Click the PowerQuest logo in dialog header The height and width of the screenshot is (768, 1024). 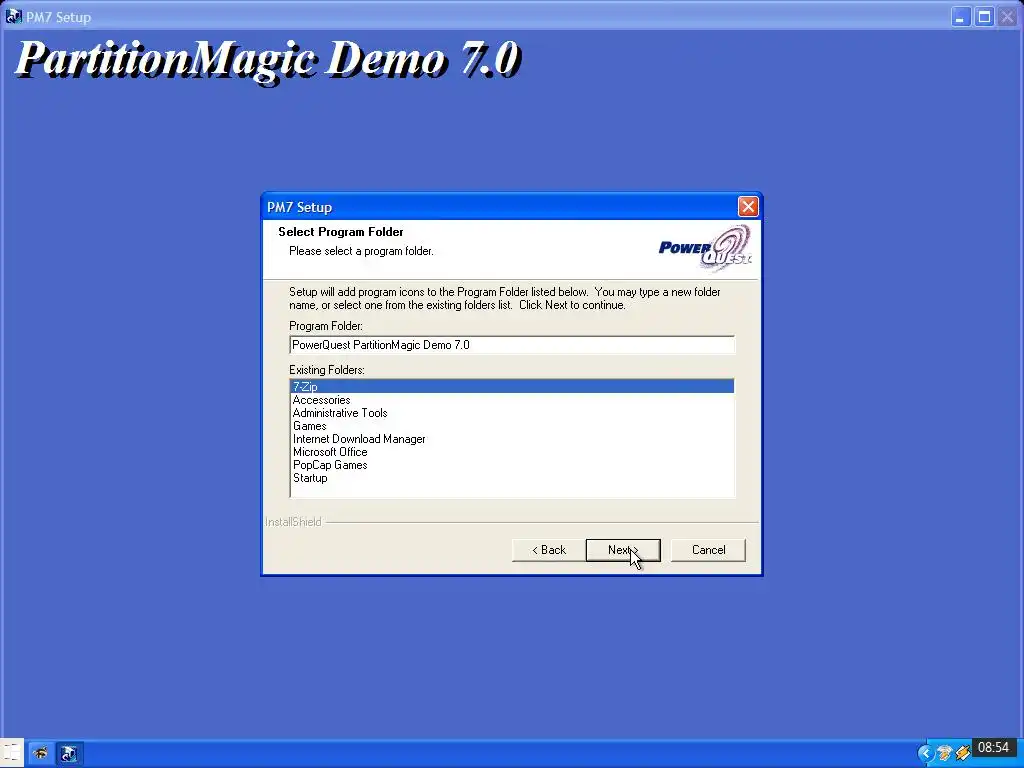[x=705, y=248]
